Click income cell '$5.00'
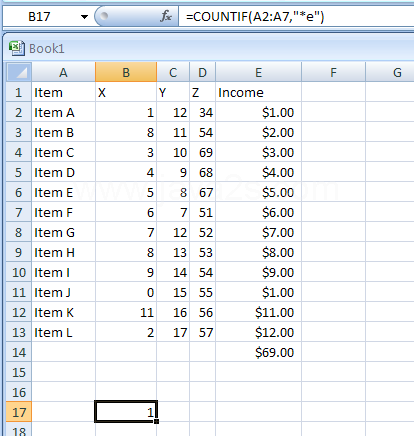 click(x=258, y=192)
